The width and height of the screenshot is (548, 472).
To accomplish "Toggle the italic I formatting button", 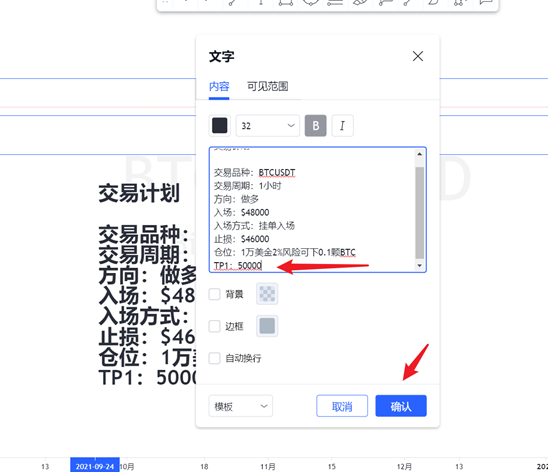I will click(x=342, y=125).
